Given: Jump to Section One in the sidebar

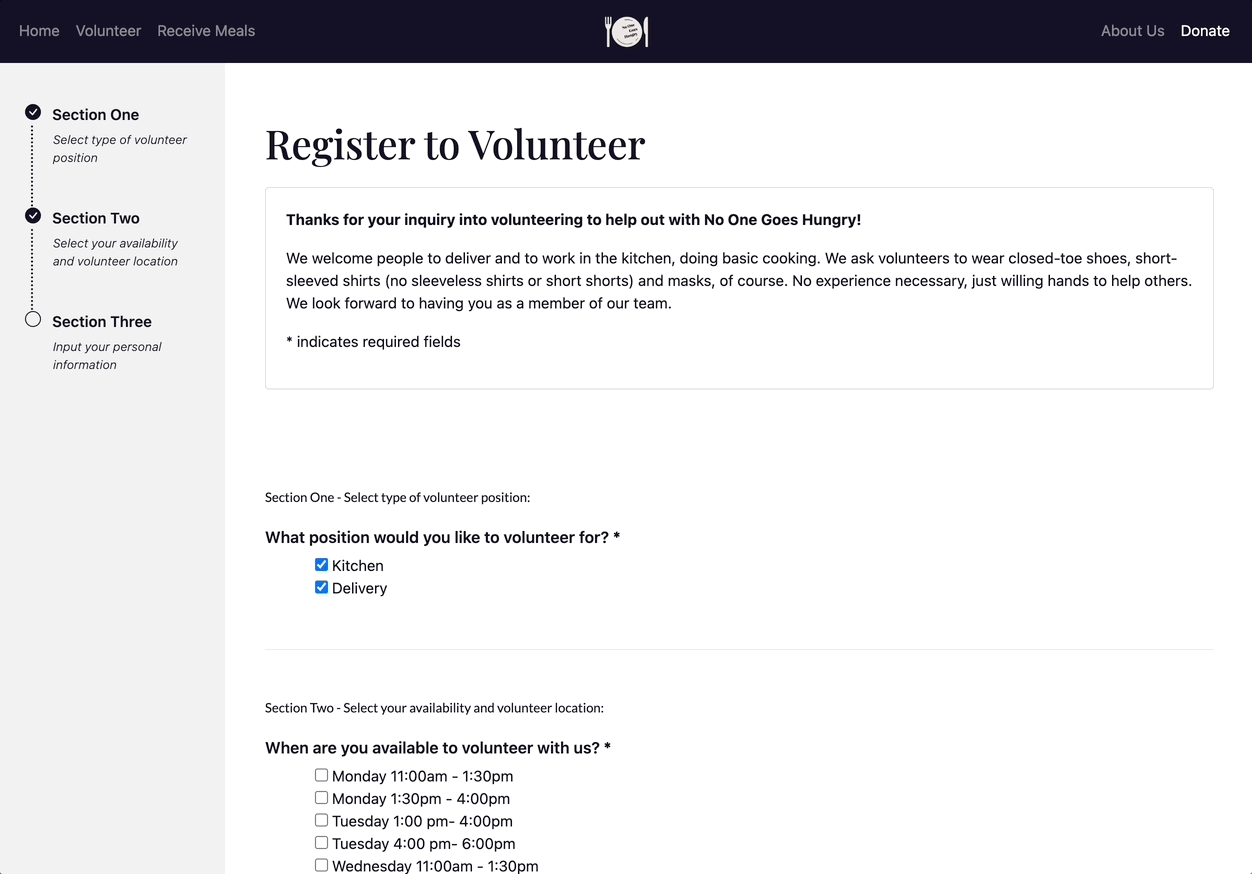Looking at the screenshot, I should (x=96, y=115).
